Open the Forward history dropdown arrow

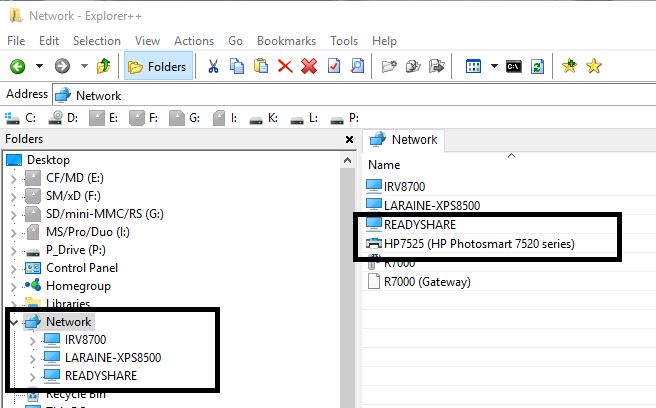(x=84, y=66)
